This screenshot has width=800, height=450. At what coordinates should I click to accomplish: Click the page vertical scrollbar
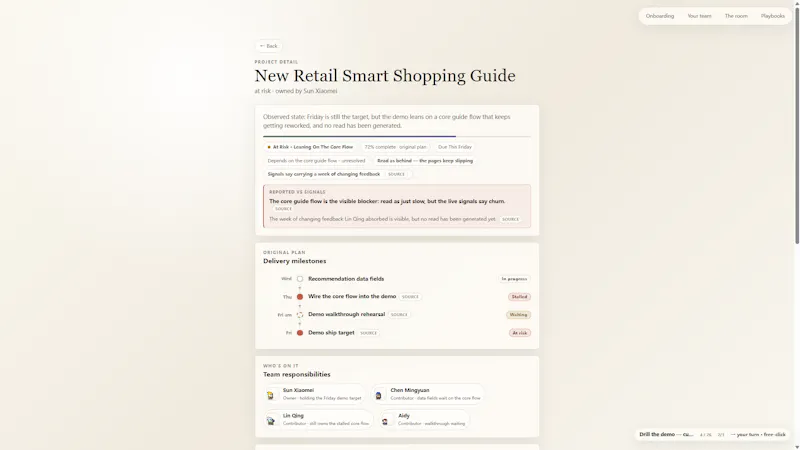coord(796,125)
